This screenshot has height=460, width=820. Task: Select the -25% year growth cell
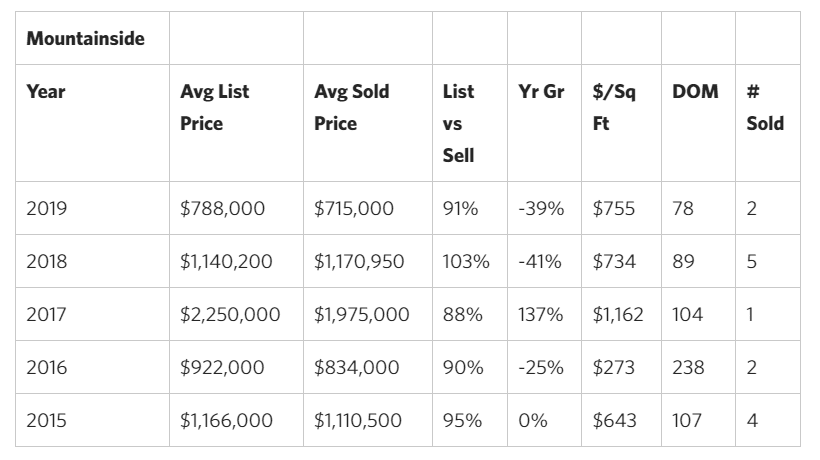pos(544,367)
